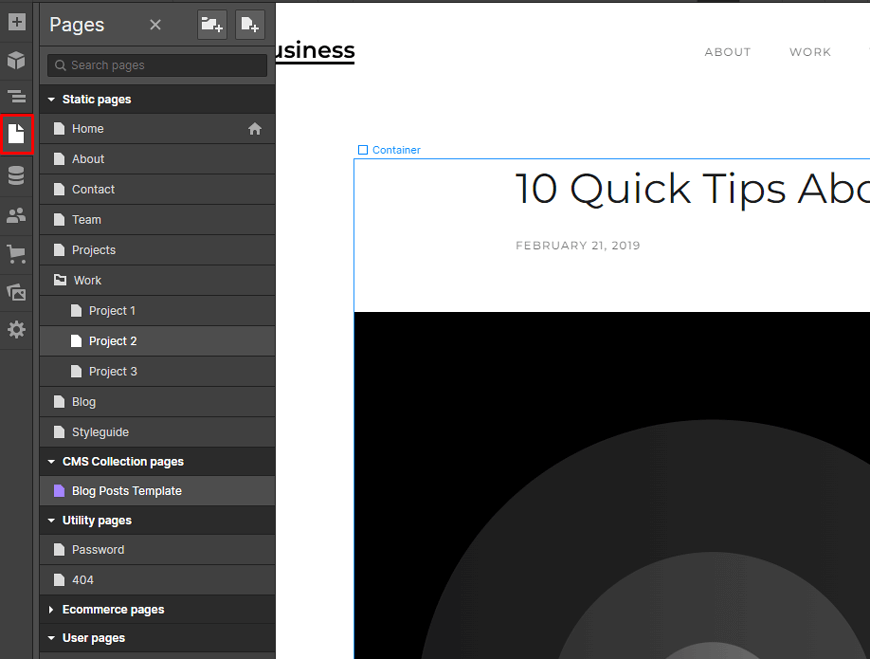Collapse the Static pages section
The image size is (870, 659).
(x=51, y=99)
